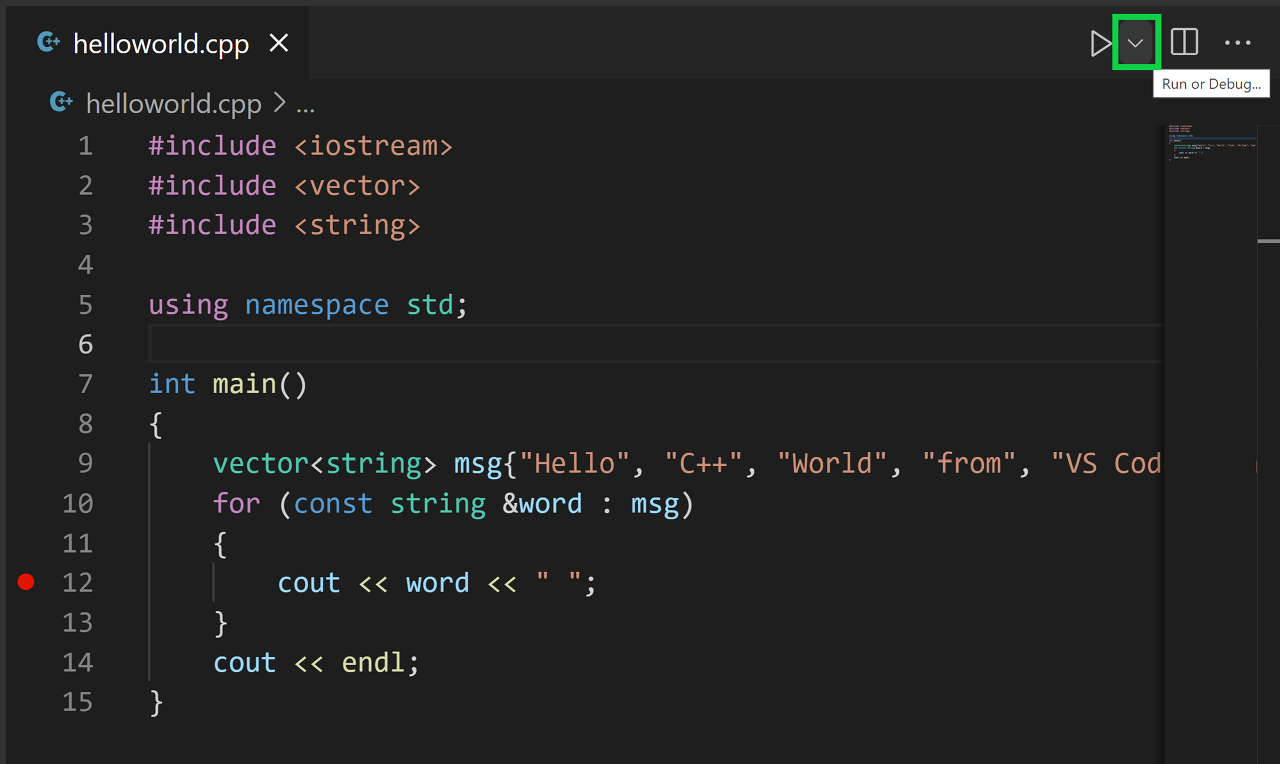Click the "const" keyword on line 10
This screenshot has width=1280, height=764.
(333, 503)
